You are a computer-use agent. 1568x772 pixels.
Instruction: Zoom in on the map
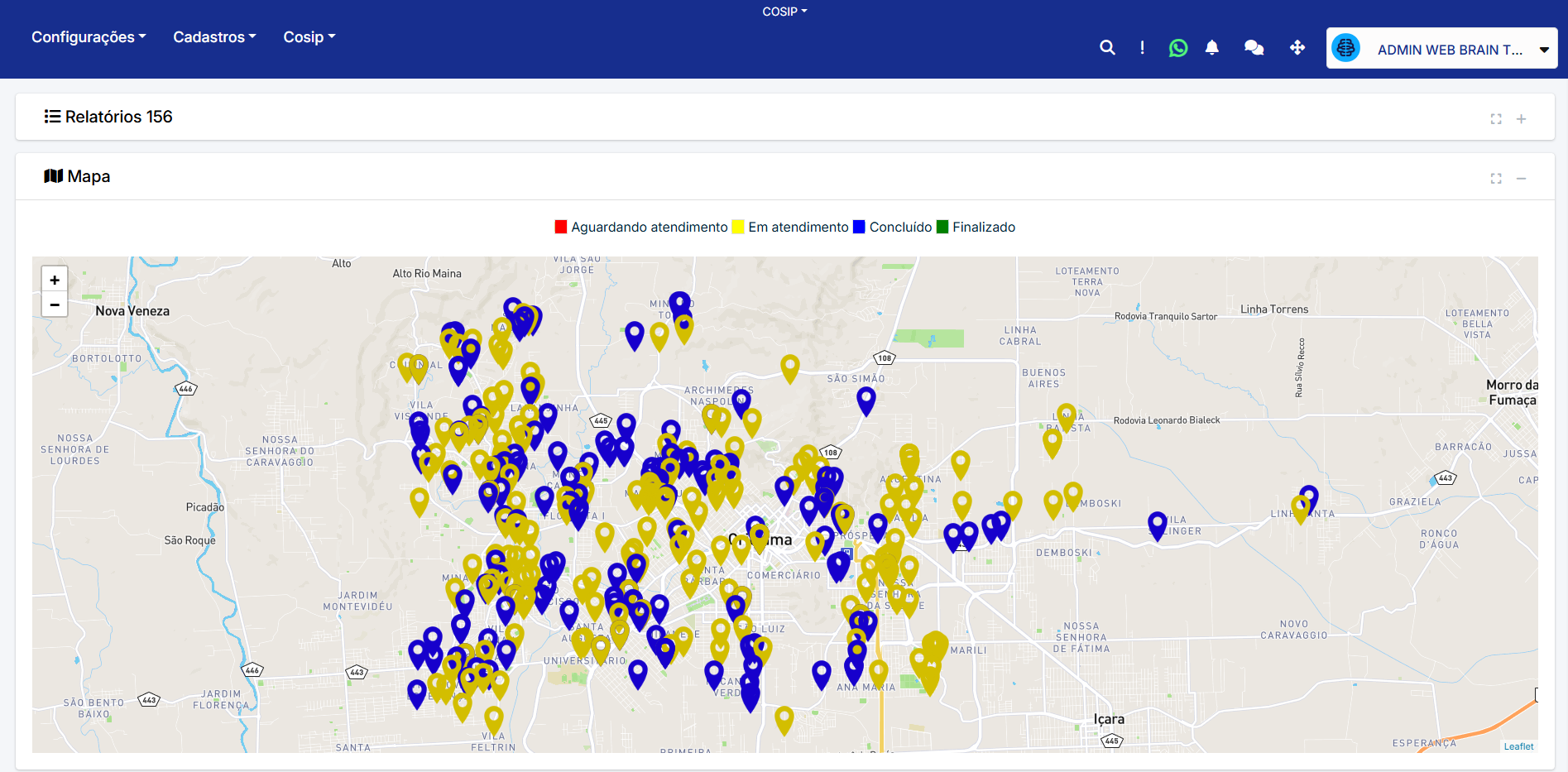(x=55, y=280)
